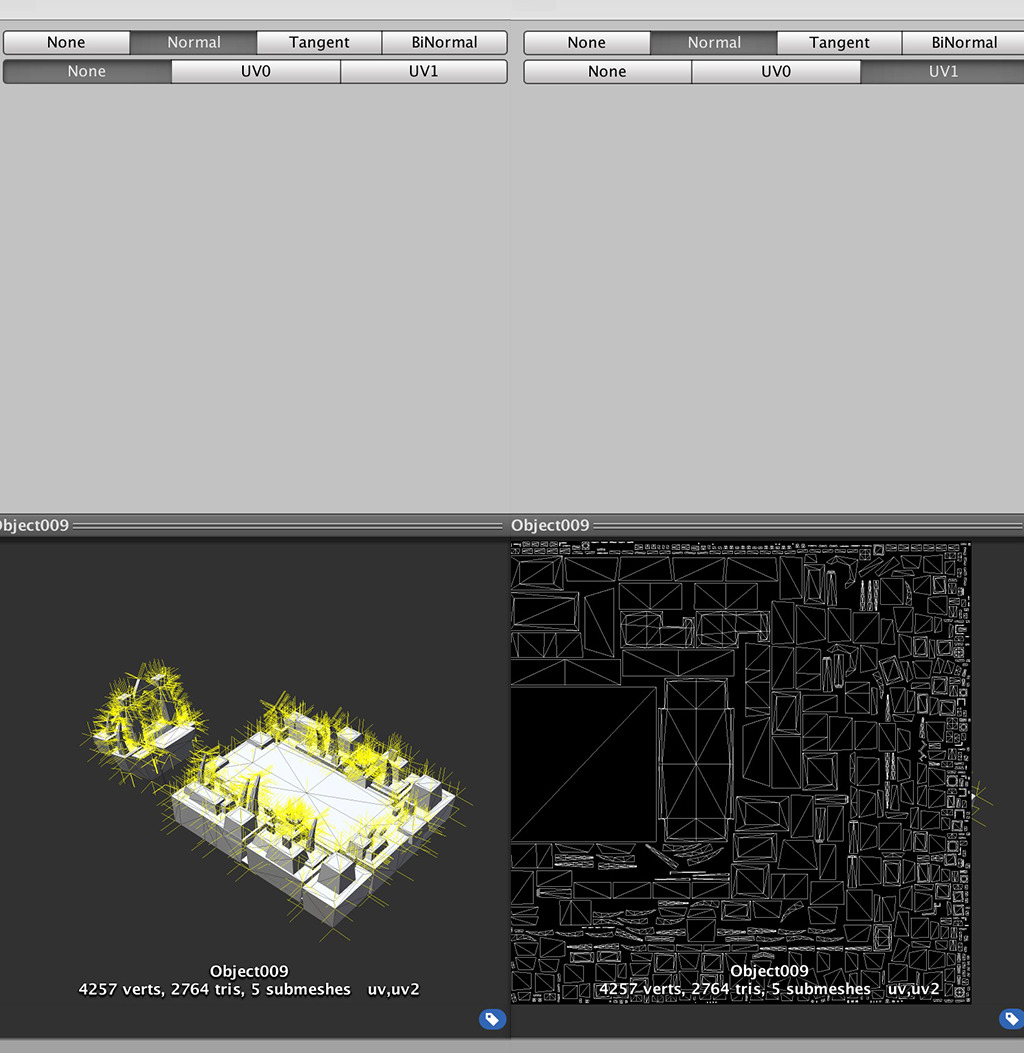Viewport: 1024px width, 1053px height.
Task: Set right panel UV row to None
Action: tap(607, 72)
